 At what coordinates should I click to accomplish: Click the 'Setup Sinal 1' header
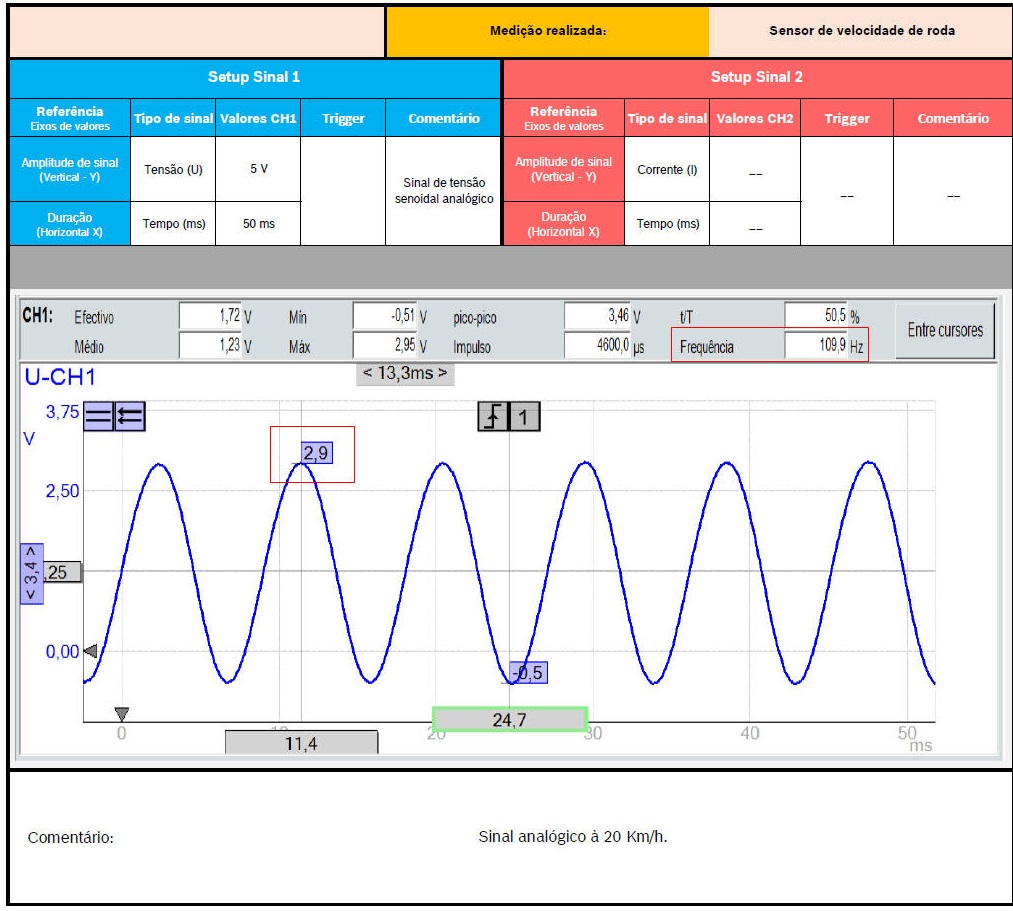coord(254,77)
